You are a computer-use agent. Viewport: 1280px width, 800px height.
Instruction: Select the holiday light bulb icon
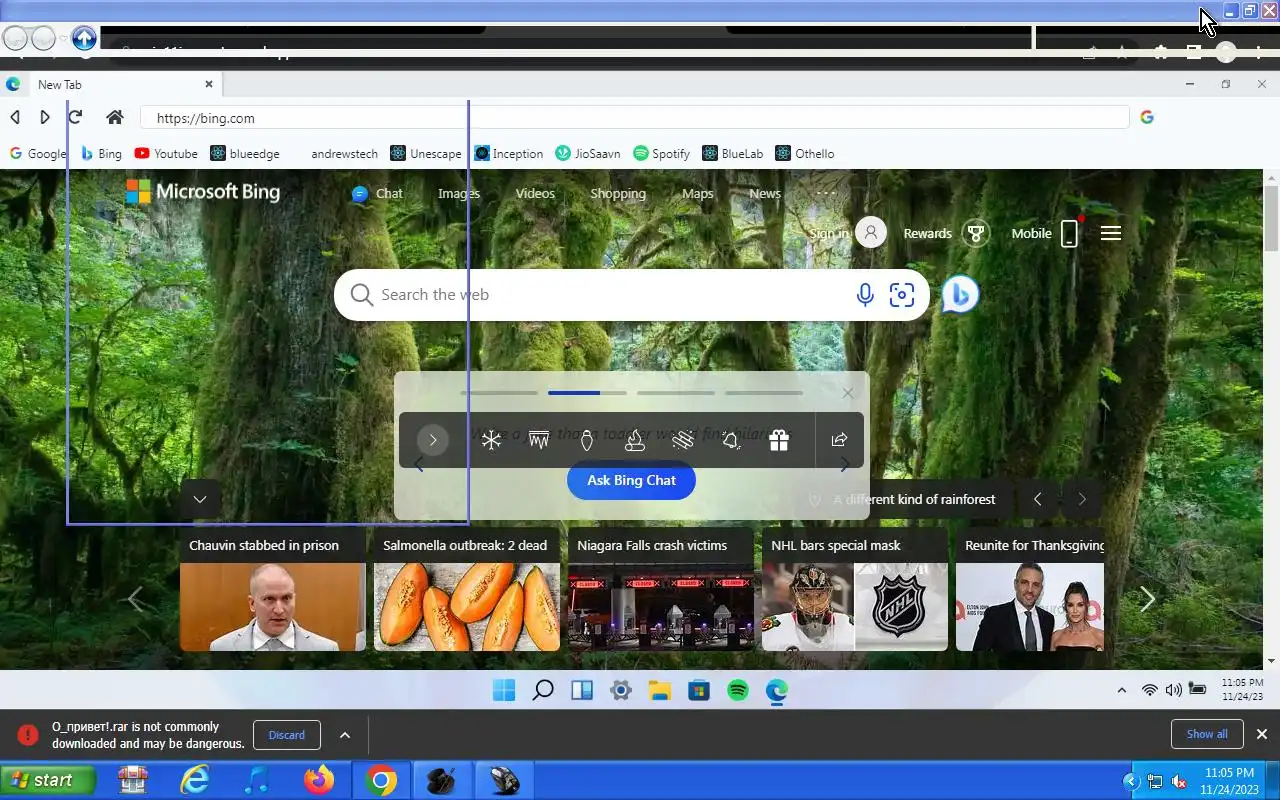[587, 440]
